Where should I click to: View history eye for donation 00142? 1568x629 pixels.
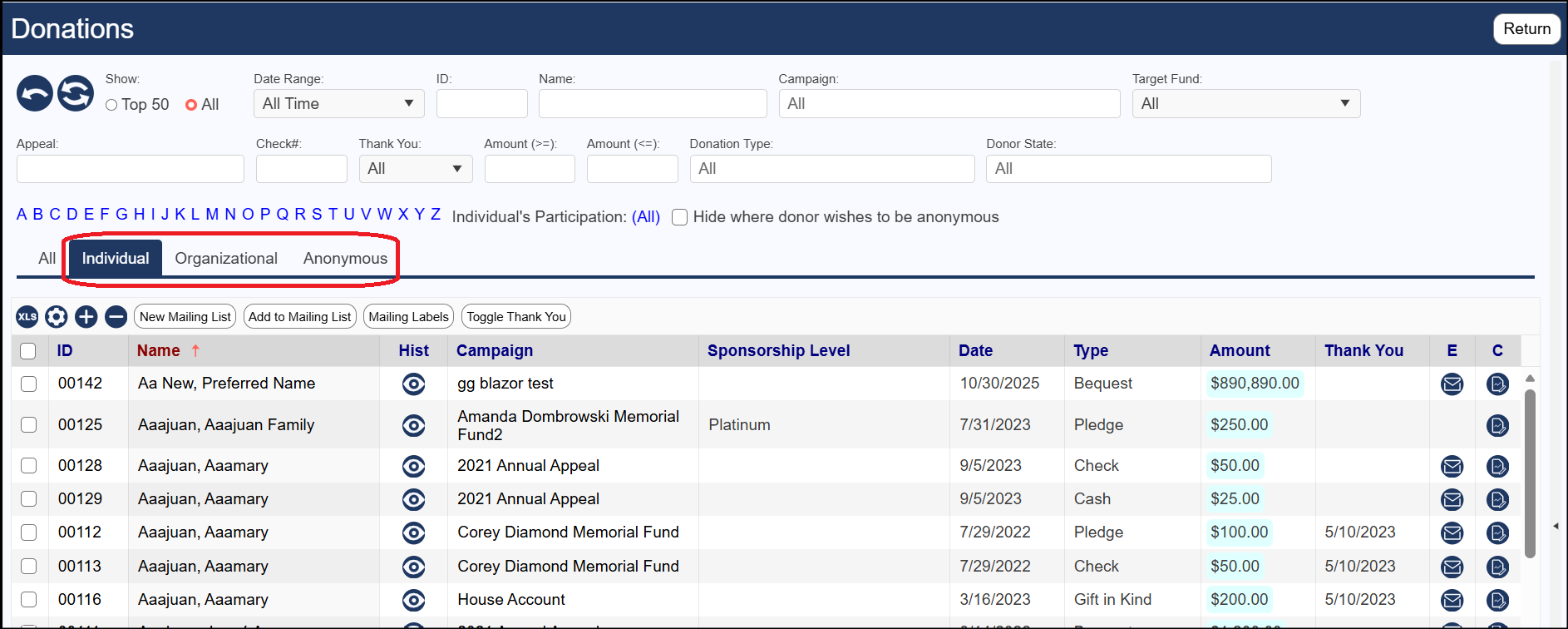pos(413,384)
